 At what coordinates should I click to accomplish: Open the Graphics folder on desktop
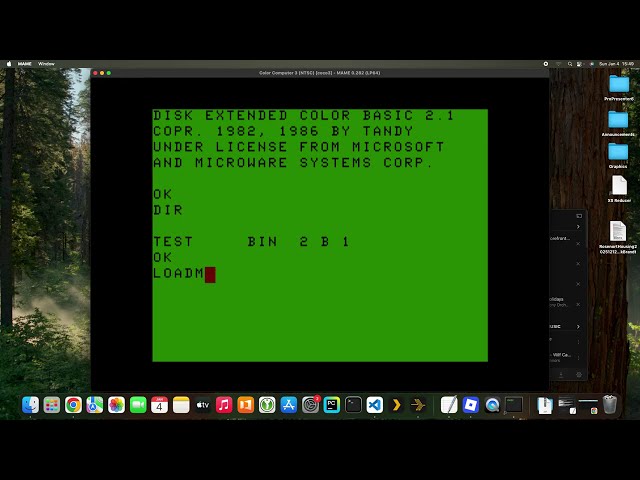tap(618, 152)
